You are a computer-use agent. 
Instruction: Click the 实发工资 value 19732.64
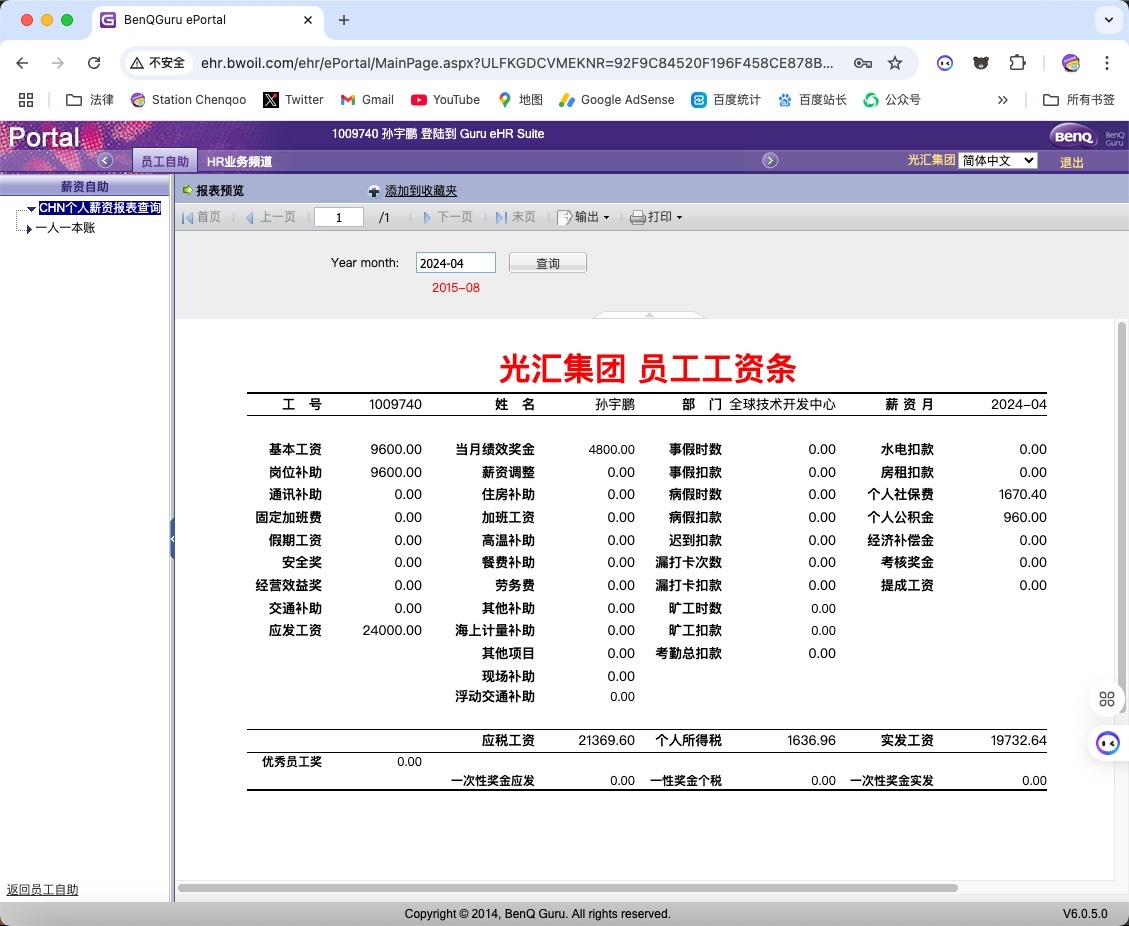pyautogui.click(x=1019, y=740)
